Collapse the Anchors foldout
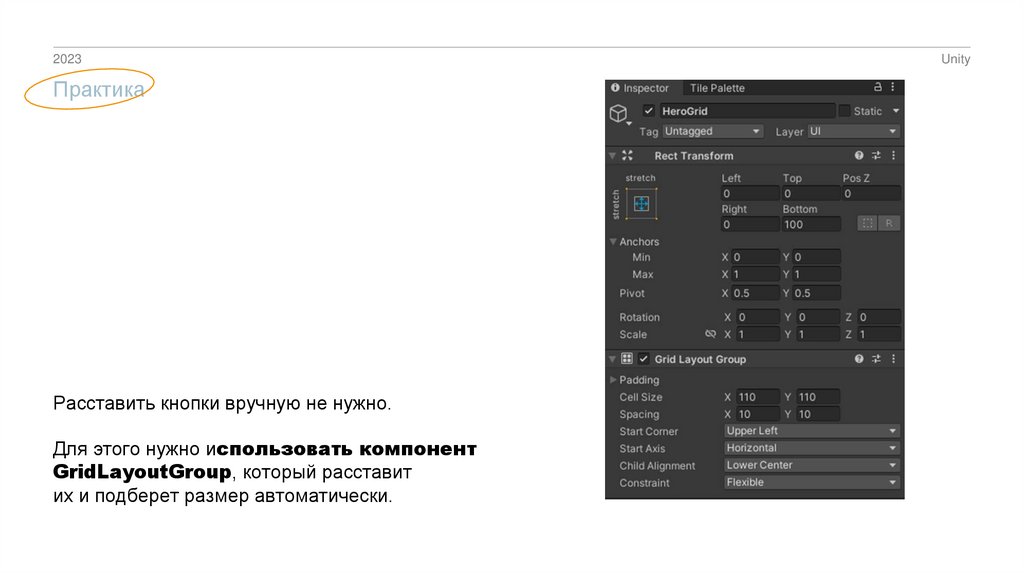The width and height of the screenshot is (1024, 574). [x=613, y=242]
